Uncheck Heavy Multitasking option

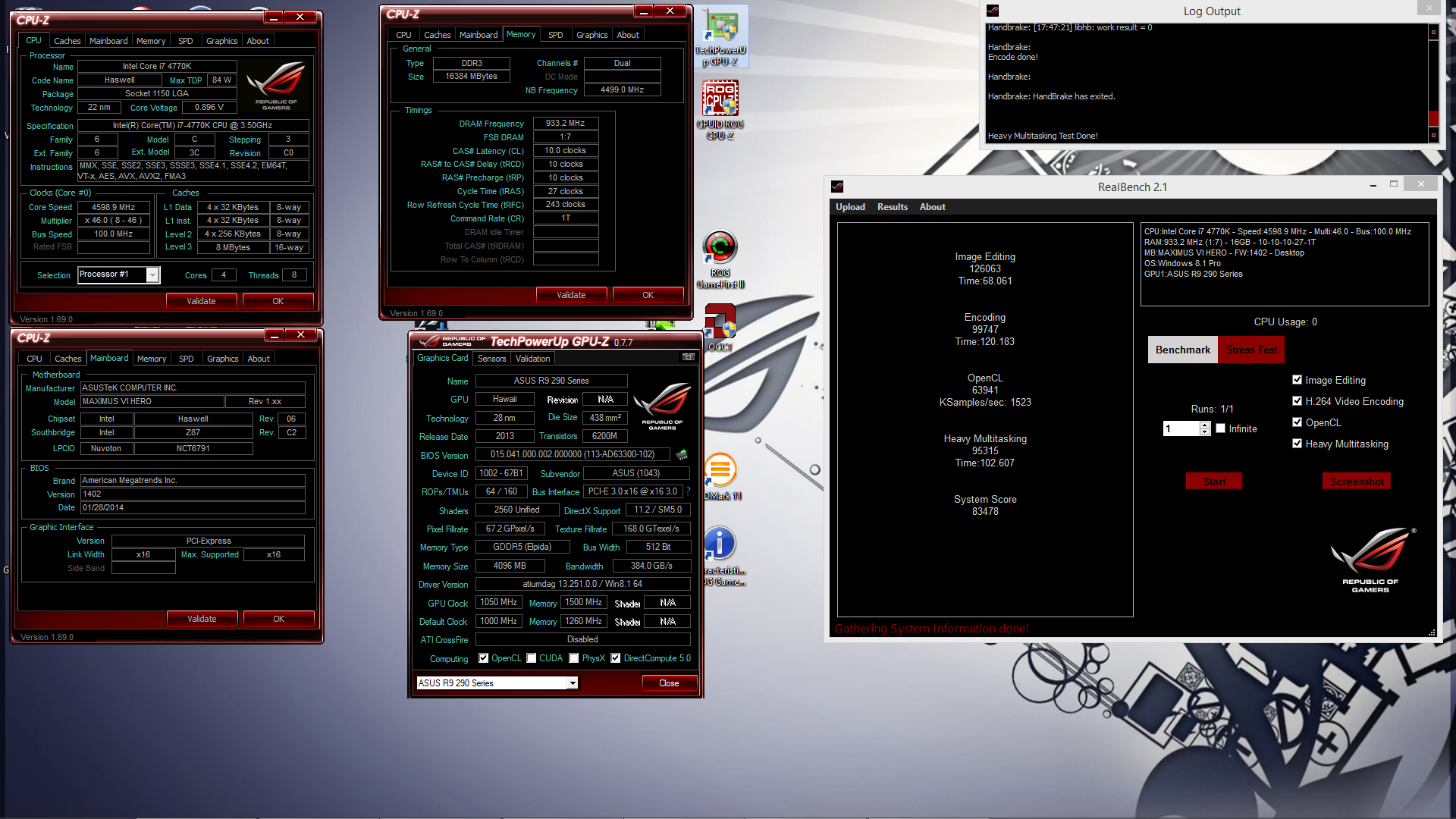1297,444
